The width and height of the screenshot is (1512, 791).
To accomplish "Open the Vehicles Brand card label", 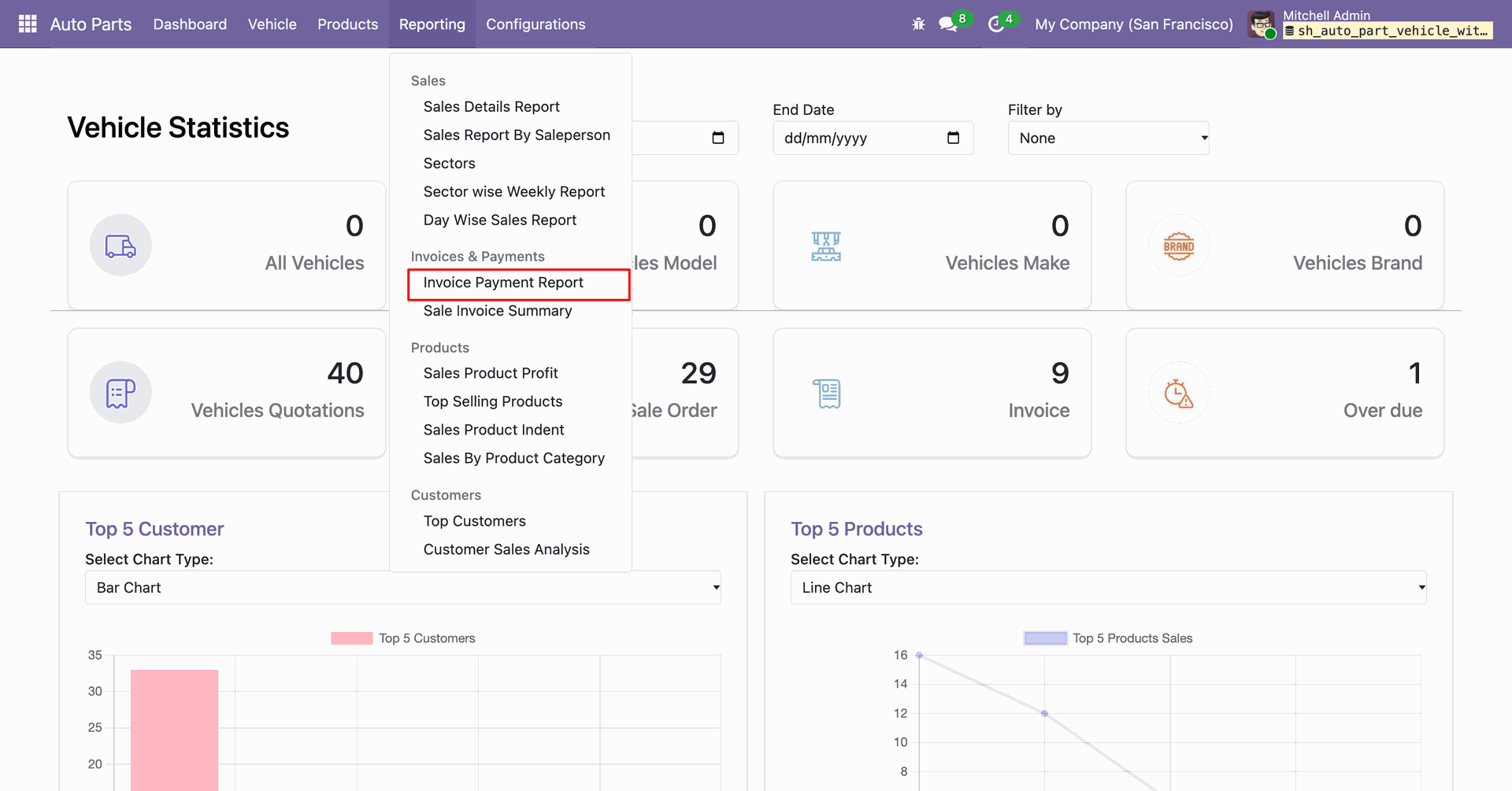I will tap(1358, 263).
